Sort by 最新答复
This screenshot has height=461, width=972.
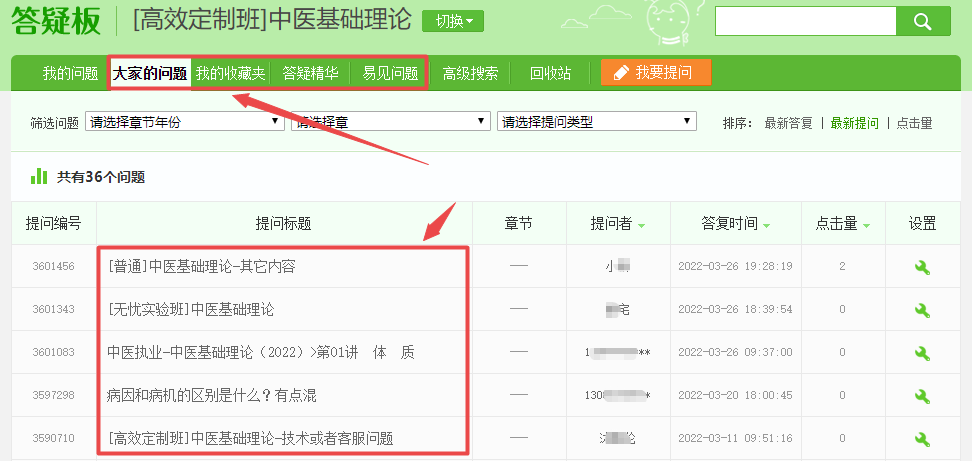click(788, 123)
